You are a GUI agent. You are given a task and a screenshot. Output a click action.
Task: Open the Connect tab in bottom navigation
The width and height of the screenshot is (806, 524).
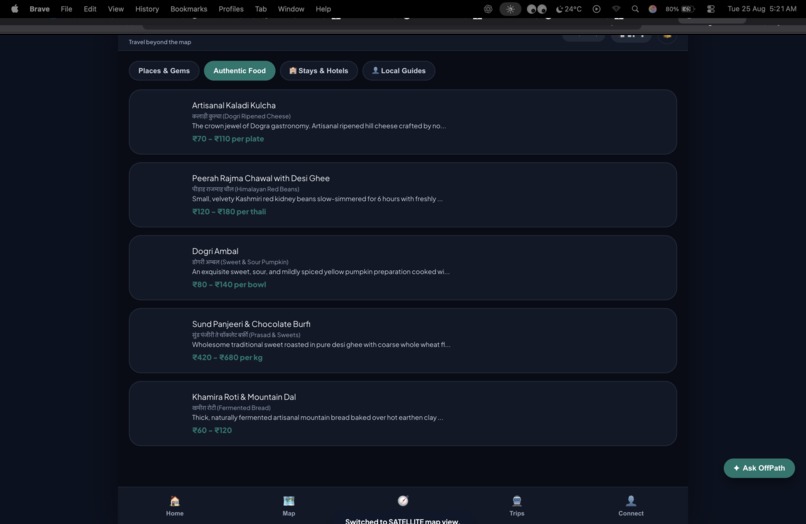[631, 506]
